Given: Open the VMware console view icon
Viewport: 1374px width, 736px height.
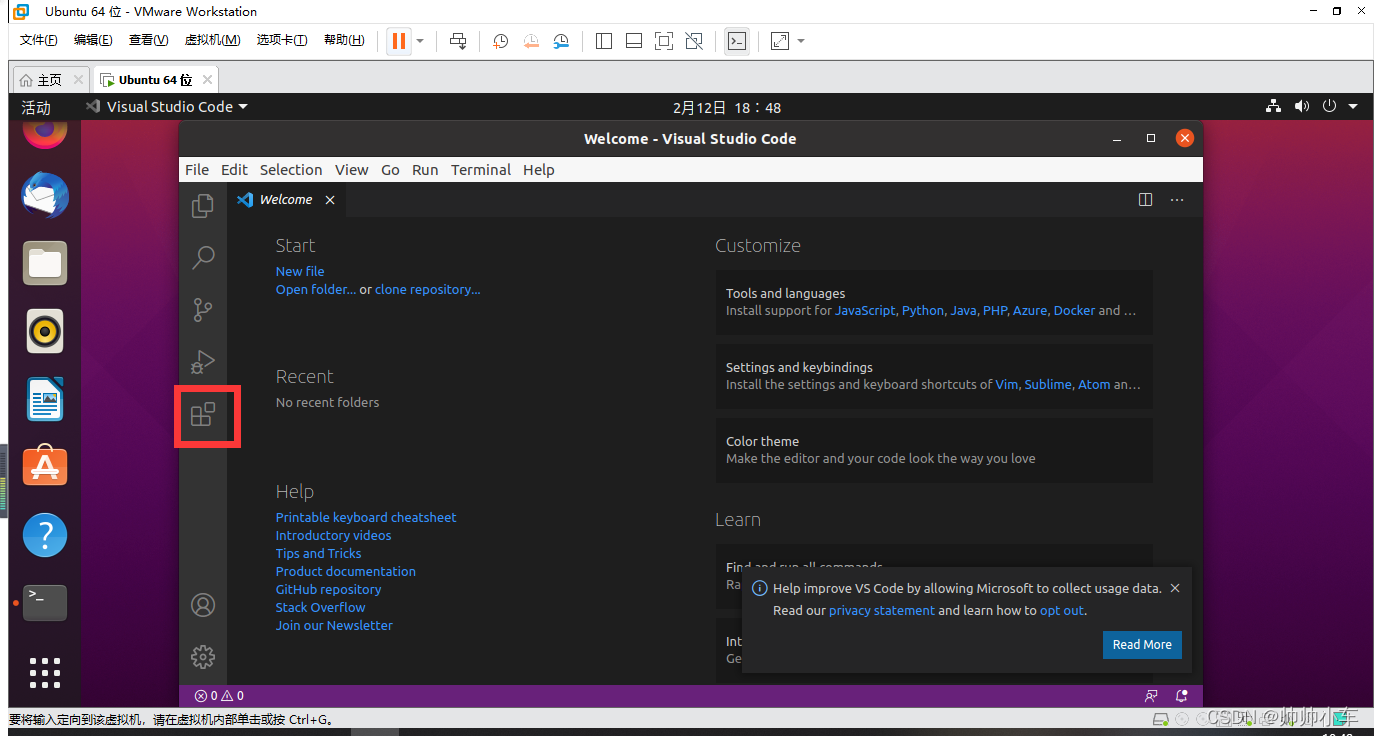Looking at the screenshot, I should [x=737, y=41].
